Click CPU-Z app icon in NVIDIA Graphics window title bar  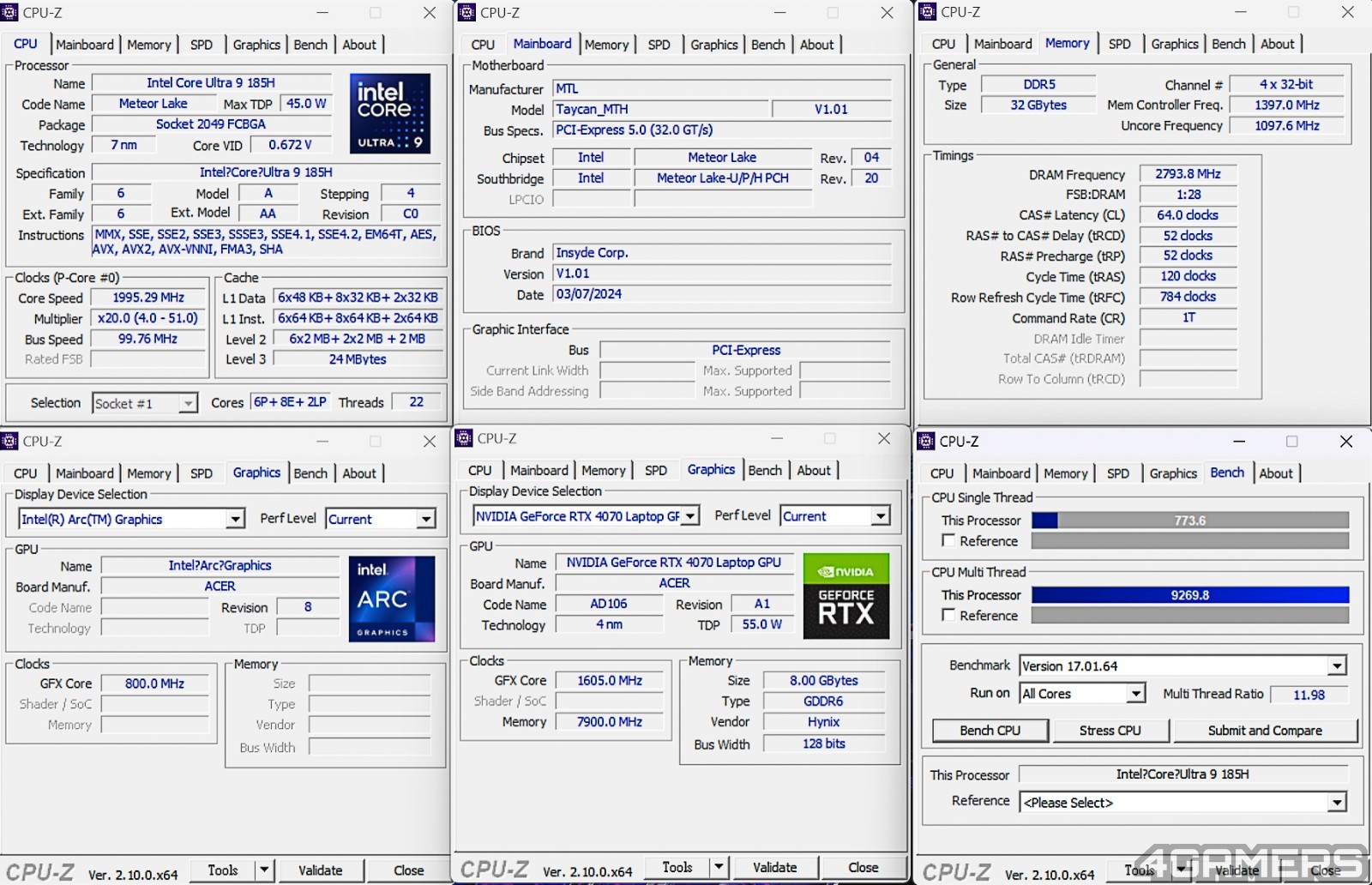click(464, 438)
